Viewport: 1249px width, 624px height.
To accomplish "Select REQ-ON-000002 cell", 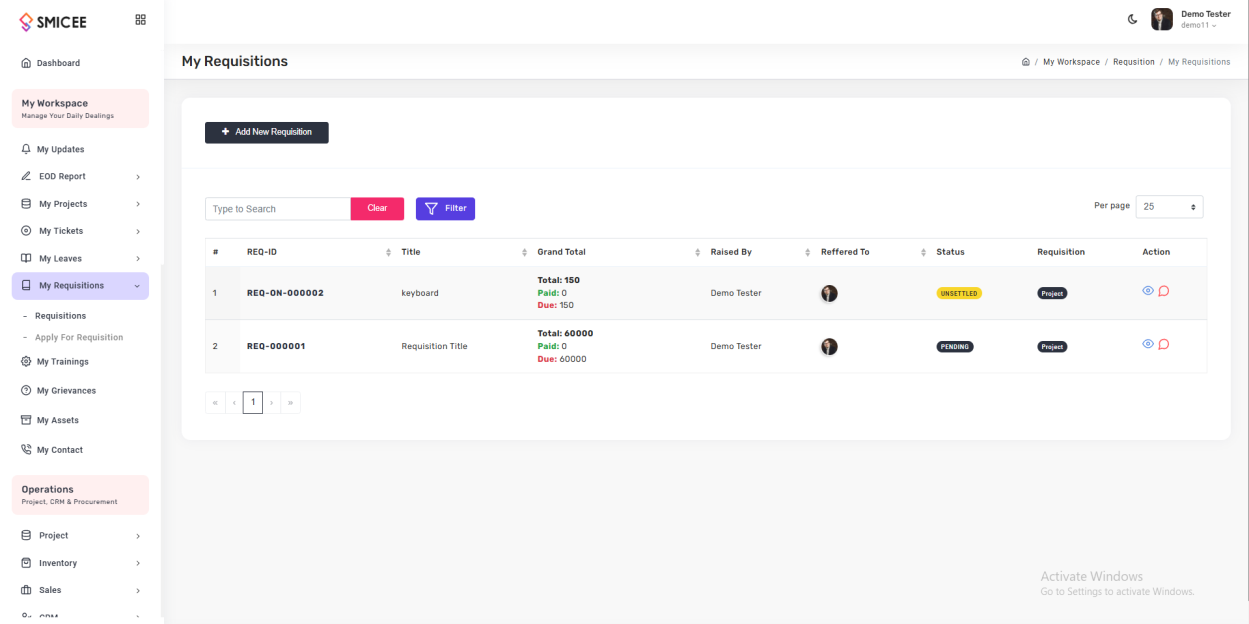I will click(x=285, y=293).
